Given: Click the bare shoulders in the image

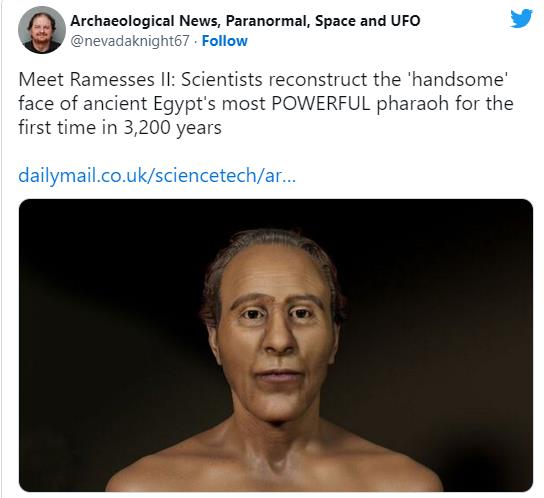Looking at the screenshot, I should coord(274,465).
